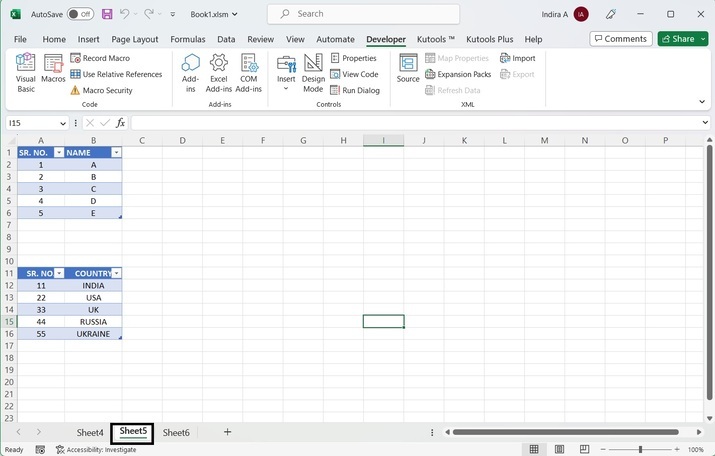
Task: Select the cell containing INDIA
Action: (93, 285)
